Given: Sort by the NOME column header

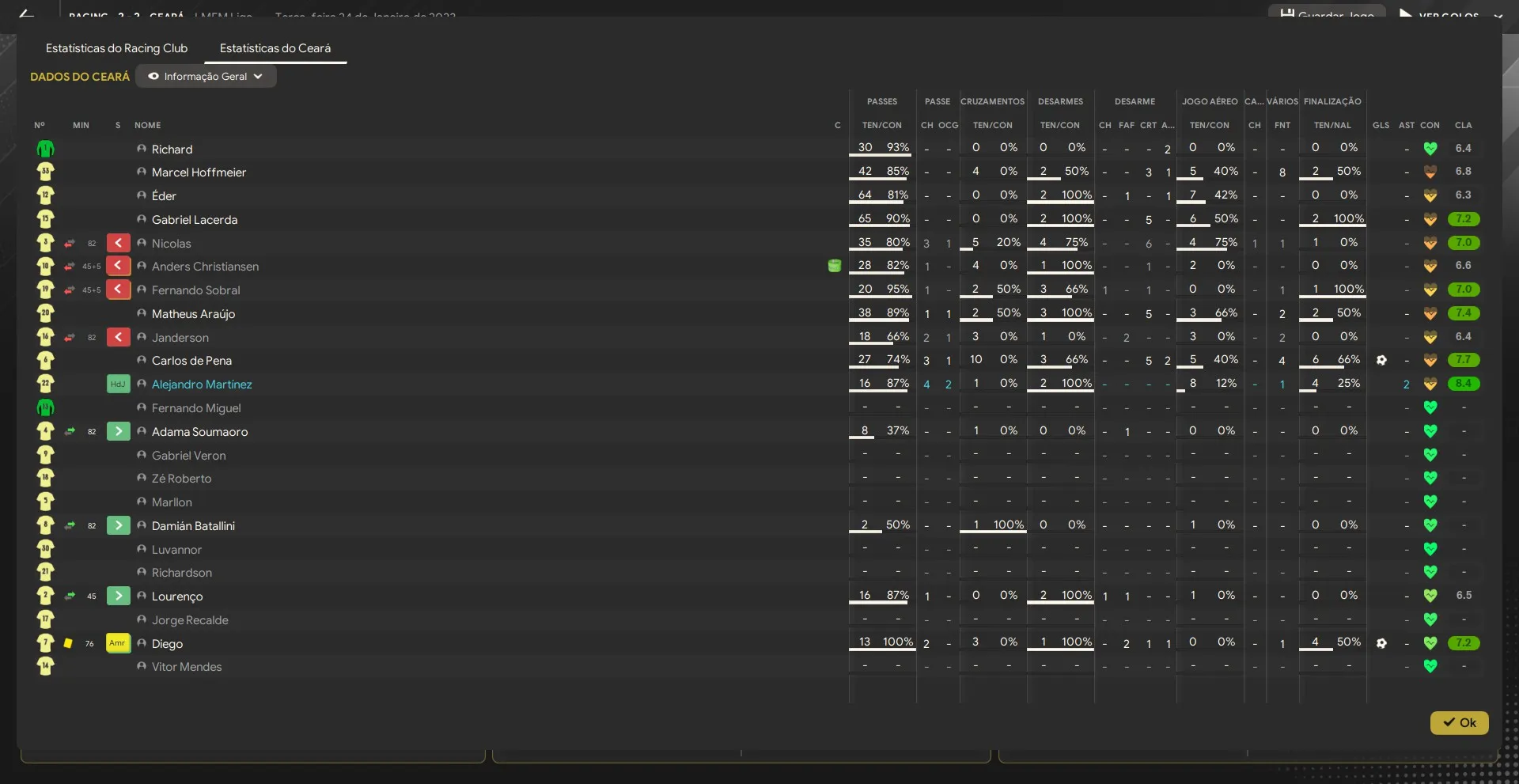Looking at the screenshot, I should pyautogui.click(x=147, y=125).
